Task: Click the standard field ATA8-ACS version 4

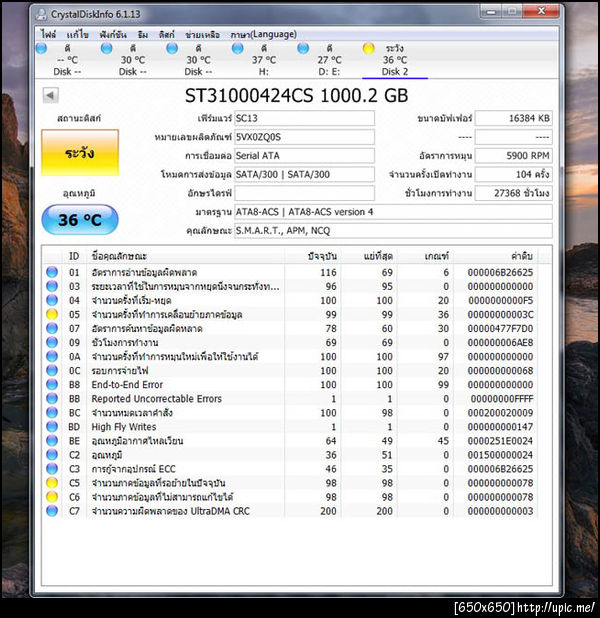Action: pos(393,212)
